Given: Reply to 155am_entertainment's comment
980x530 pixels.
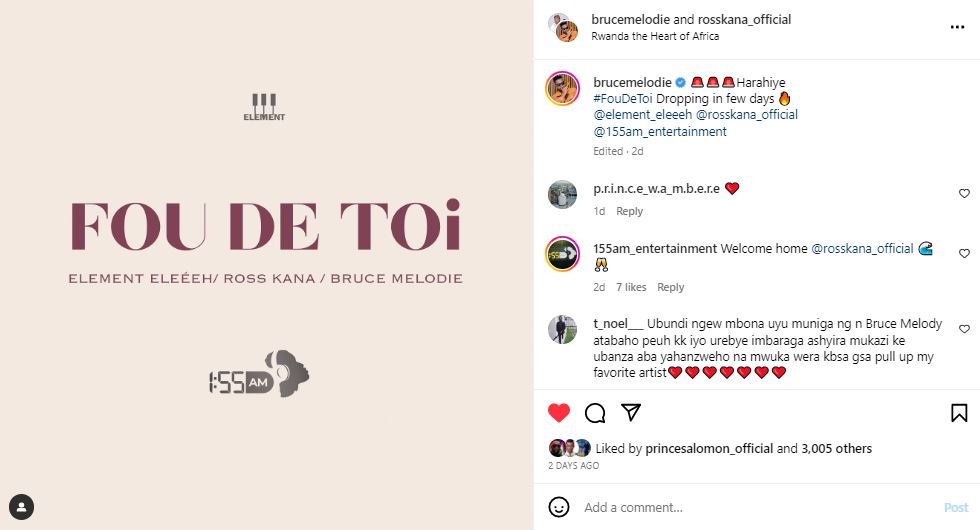Looking at the screenshot, I should point(671,288).
